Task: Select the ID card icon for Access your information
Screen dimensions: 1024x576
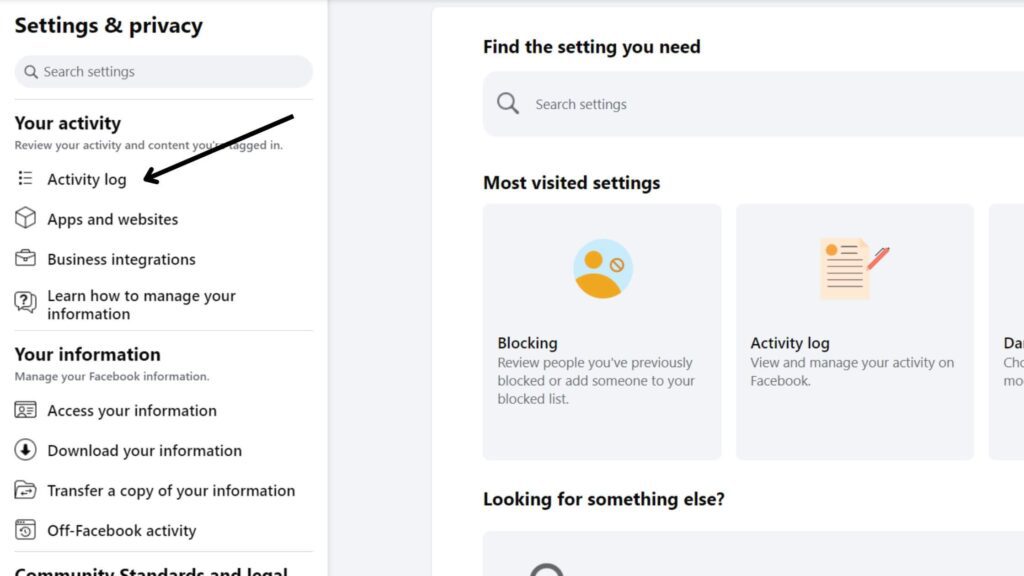Action: tap(24, 410)
